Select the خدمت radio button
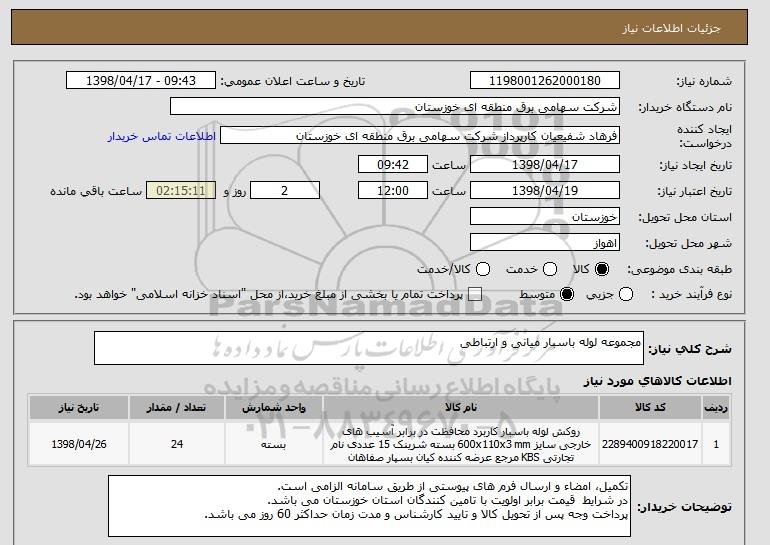Viewport: 770px width, 545px height. pyautogui.click(x=550, y=269)
